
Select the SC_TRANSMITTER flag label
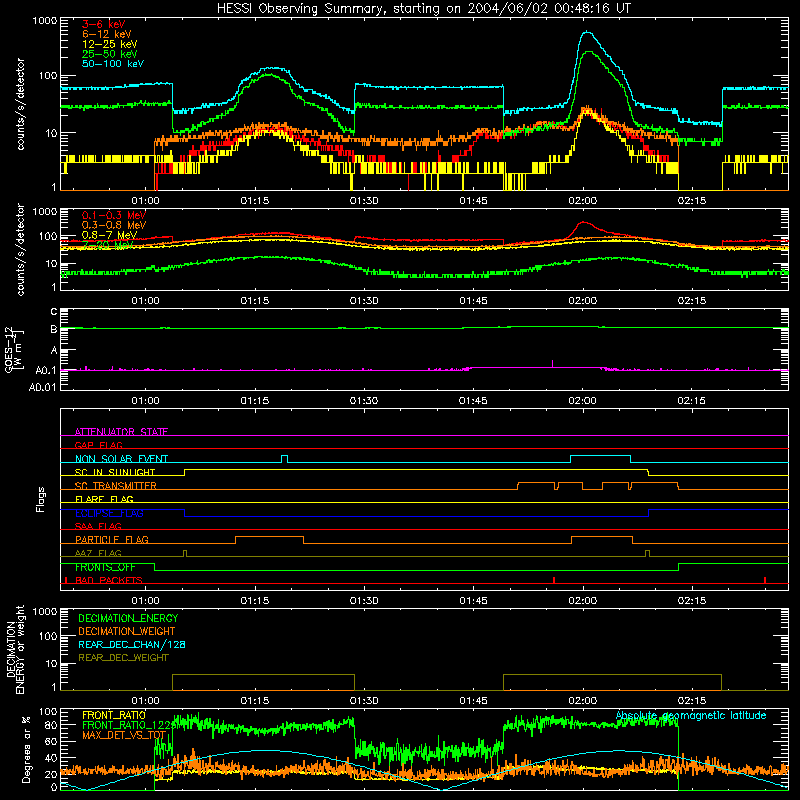click(x=115, y=485)
